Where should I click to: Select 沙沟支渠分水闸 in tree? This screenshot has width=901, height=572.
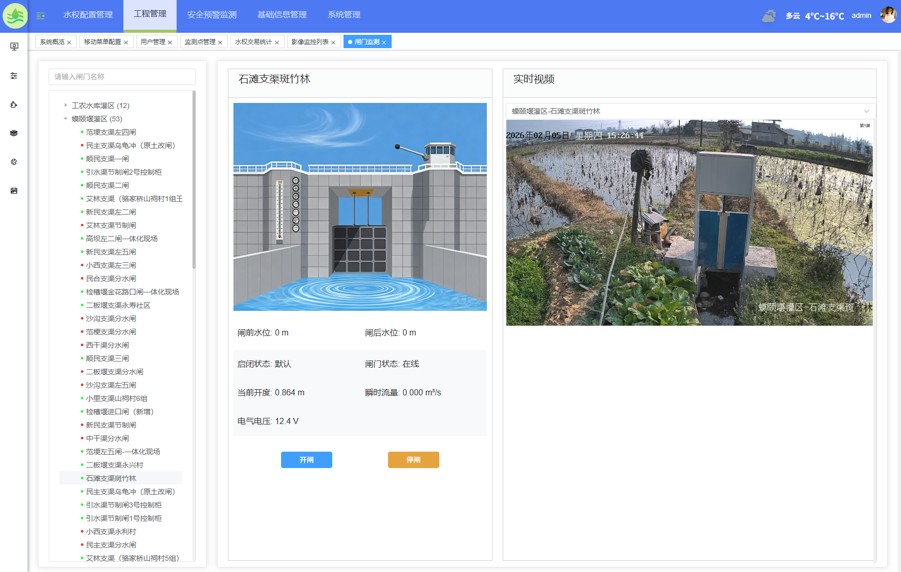pos(111,318)
